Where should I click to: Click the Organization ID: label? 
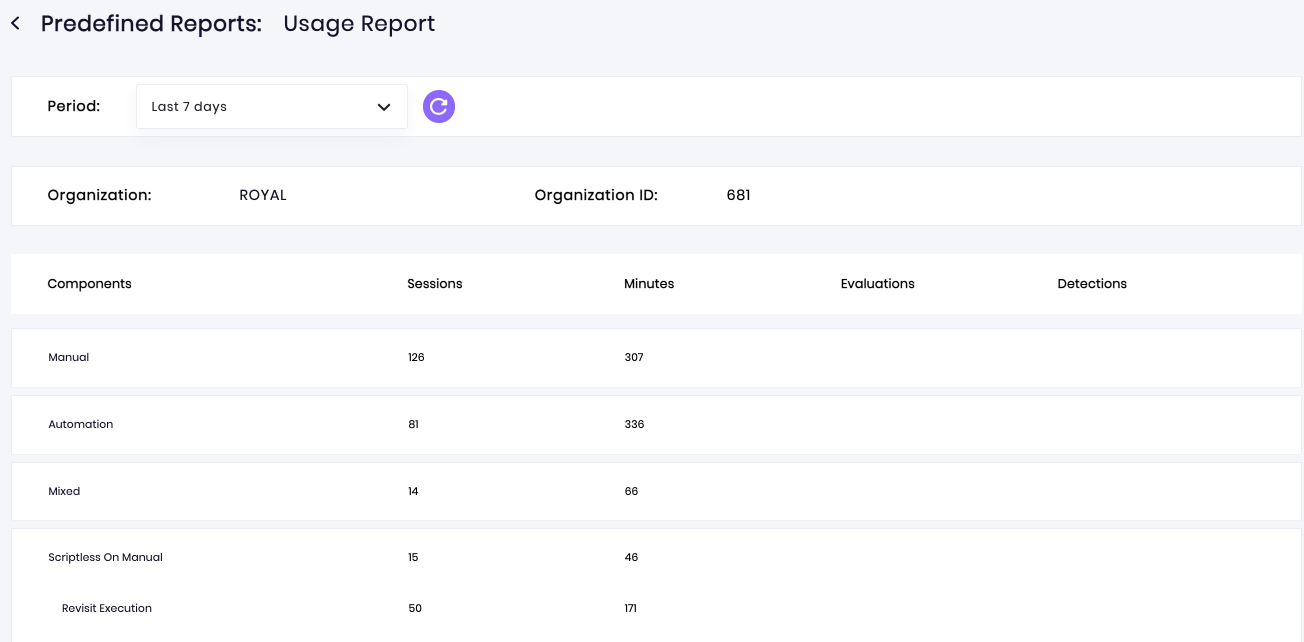pos(596,195)
